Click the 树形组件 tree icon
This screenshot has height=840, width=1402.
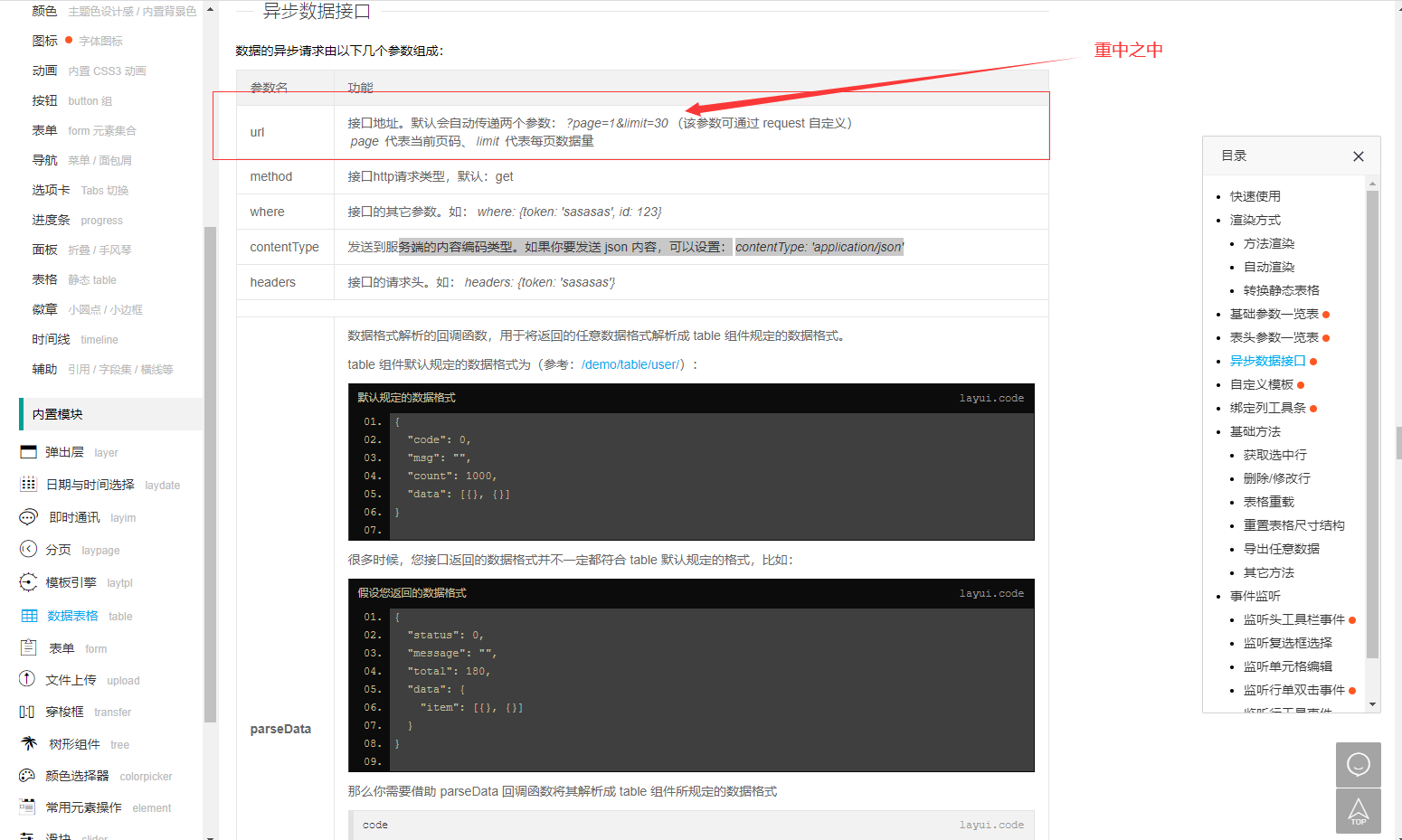(29, 743)
